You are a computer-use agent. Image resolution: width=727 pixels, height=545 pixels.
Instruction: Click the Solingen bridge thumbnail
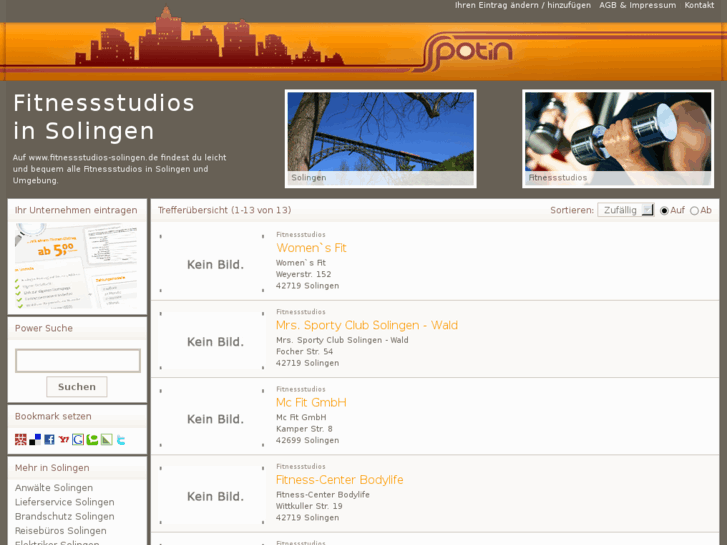(381, 139)
